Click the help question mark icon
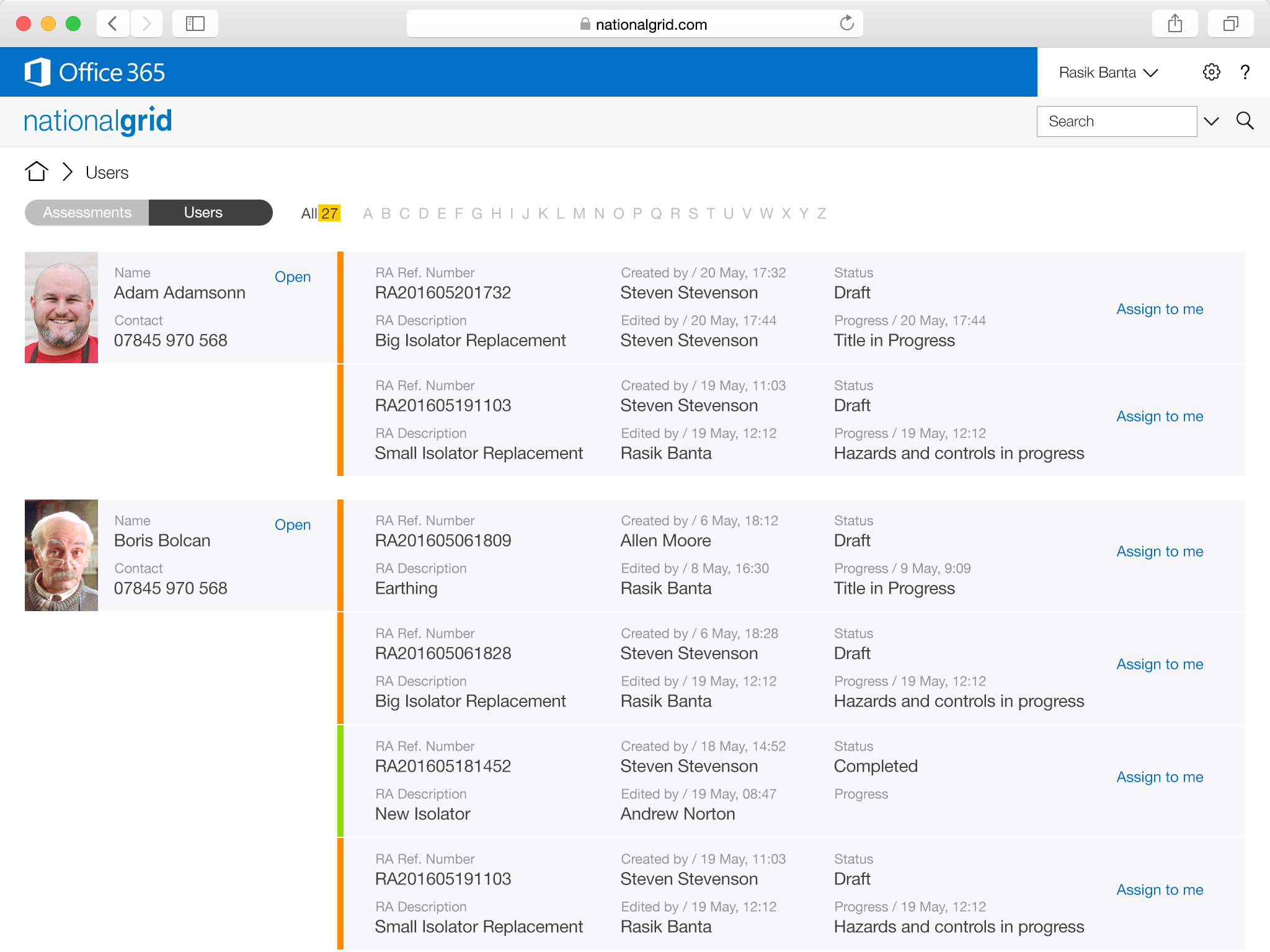Viewport: 1270px width, 952px height. click(x=1245, y=73)
